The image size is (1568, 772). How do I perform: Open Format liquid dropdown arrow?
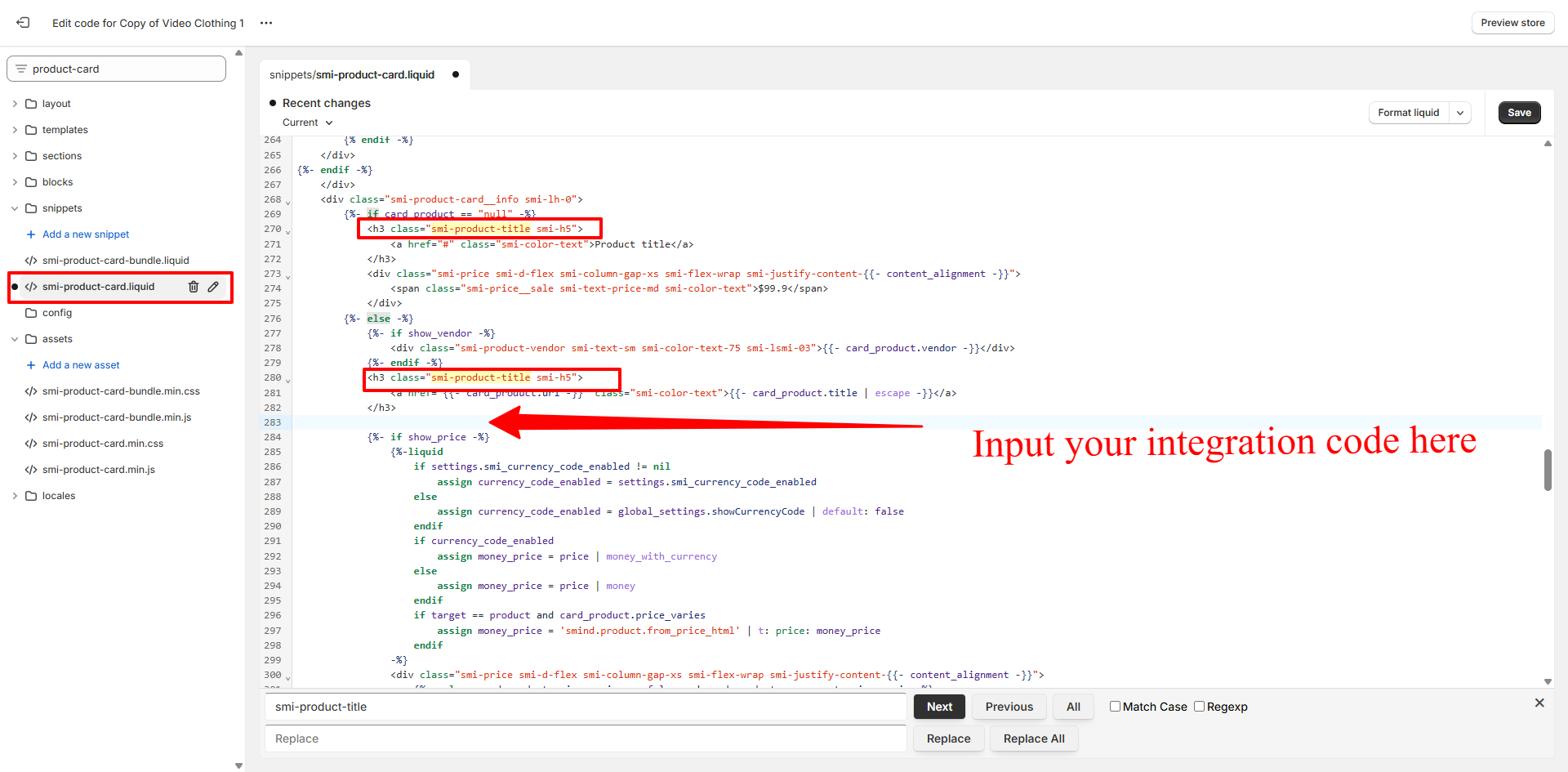coord(1460,113)
